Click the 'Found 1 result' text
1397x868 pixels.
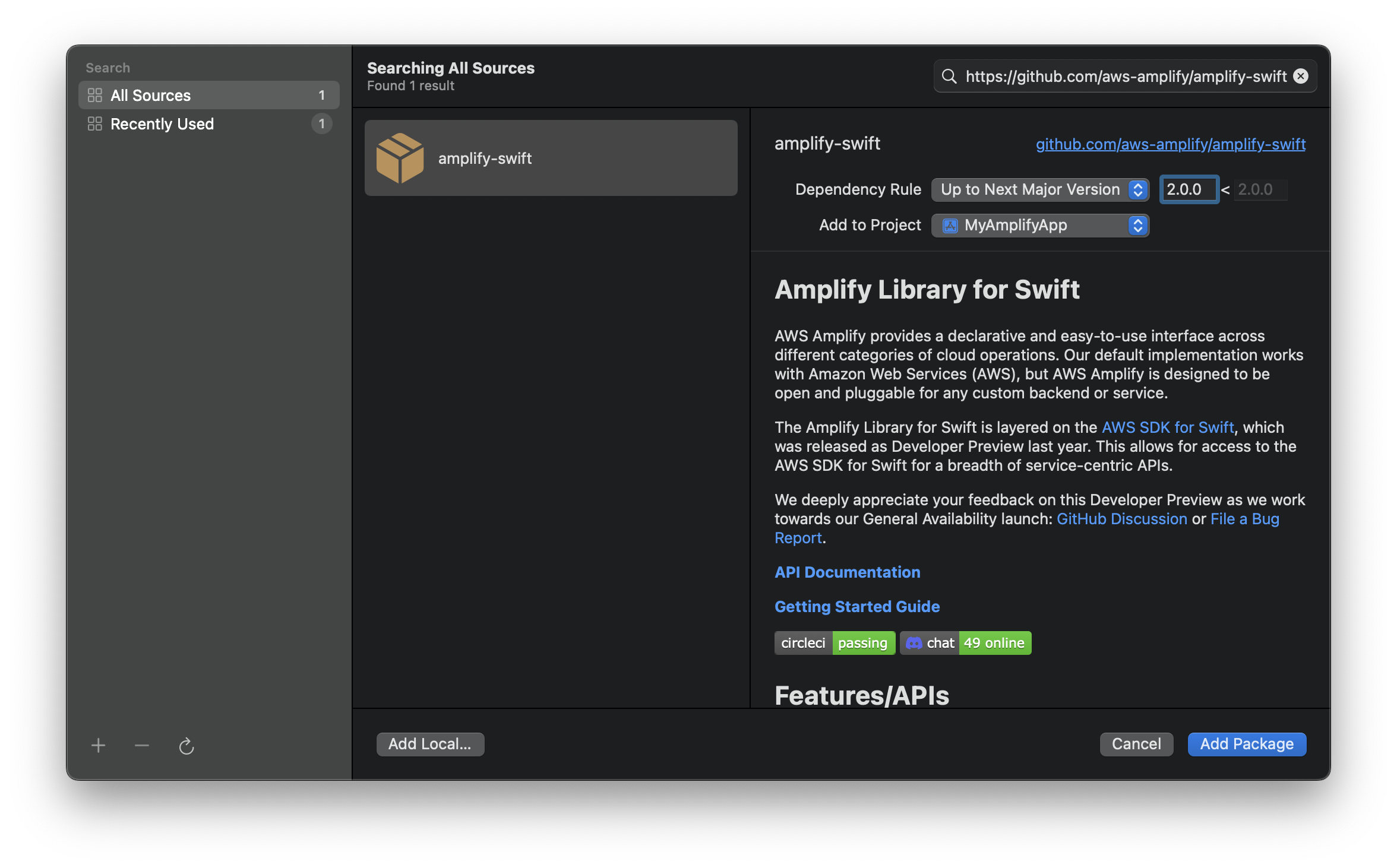pos(410,86)
